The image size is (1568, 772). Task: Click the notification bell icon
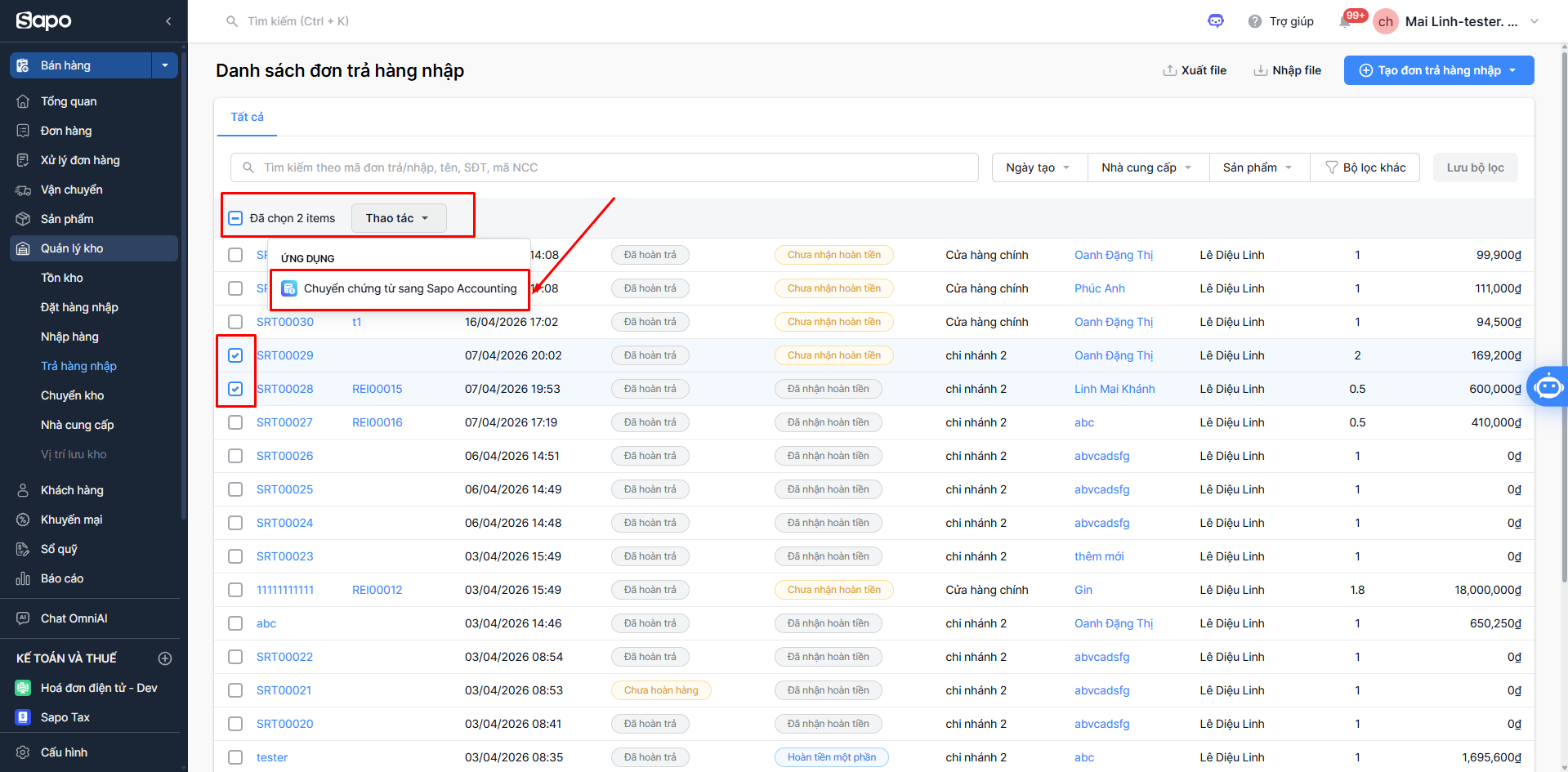click(1345, 22)
